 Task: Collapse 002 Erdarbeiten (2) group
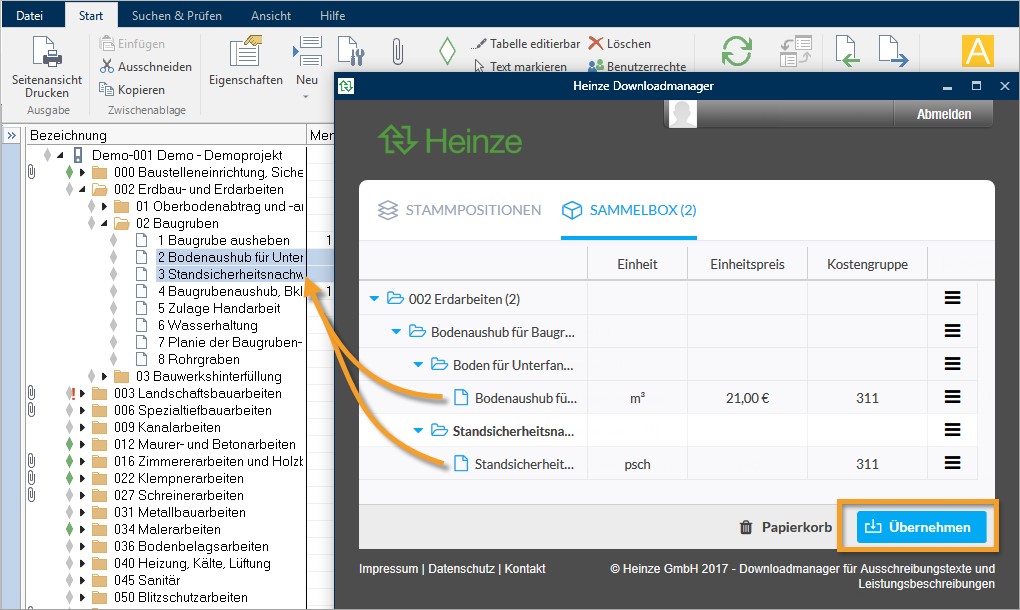(x=374, y=299)
